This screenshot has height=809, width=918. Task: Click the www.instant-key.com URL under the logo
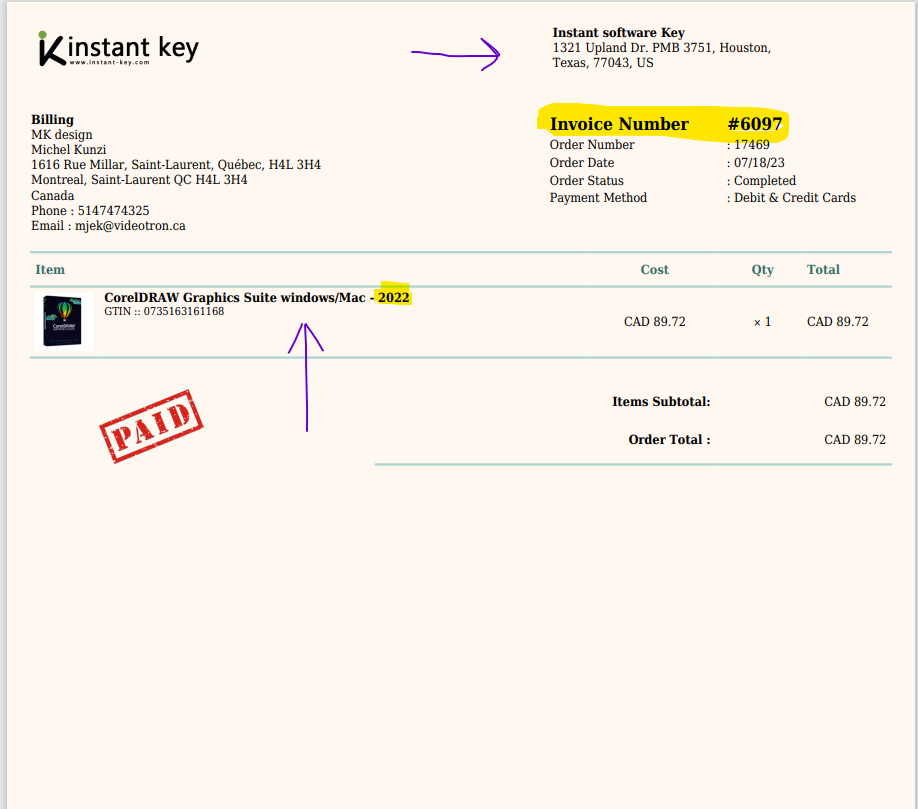[109, 63]
